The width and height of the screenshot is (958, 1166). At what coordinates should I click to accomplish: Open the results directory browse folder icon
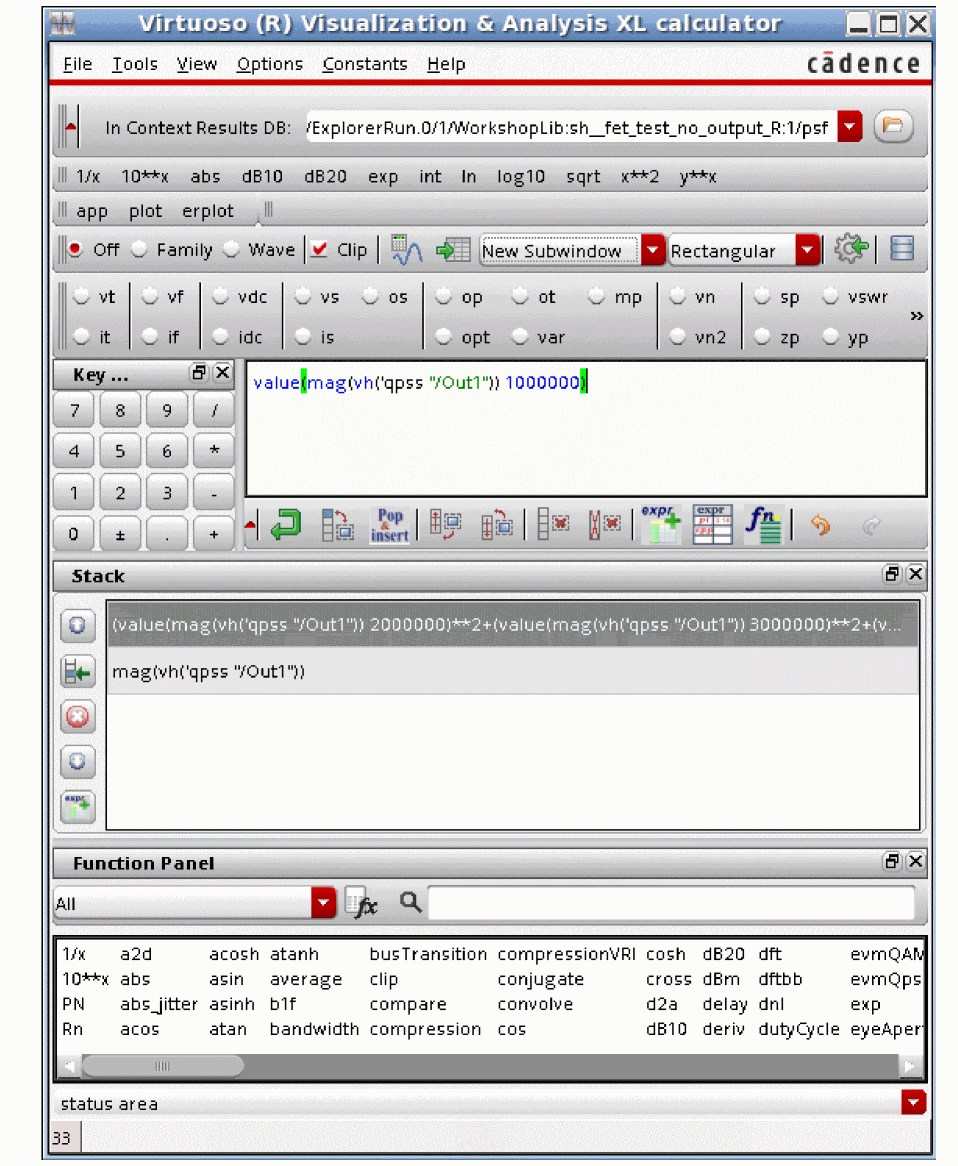pyautogui.click(x=893, y=127)
